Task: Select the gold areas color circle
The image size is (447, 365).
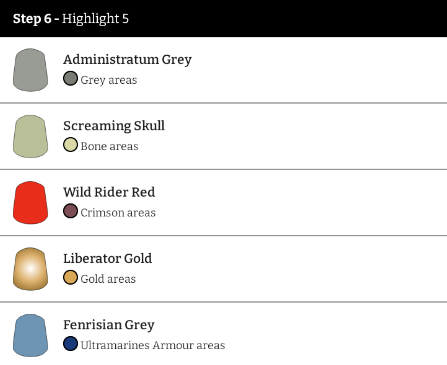Action: coord(70,278)
